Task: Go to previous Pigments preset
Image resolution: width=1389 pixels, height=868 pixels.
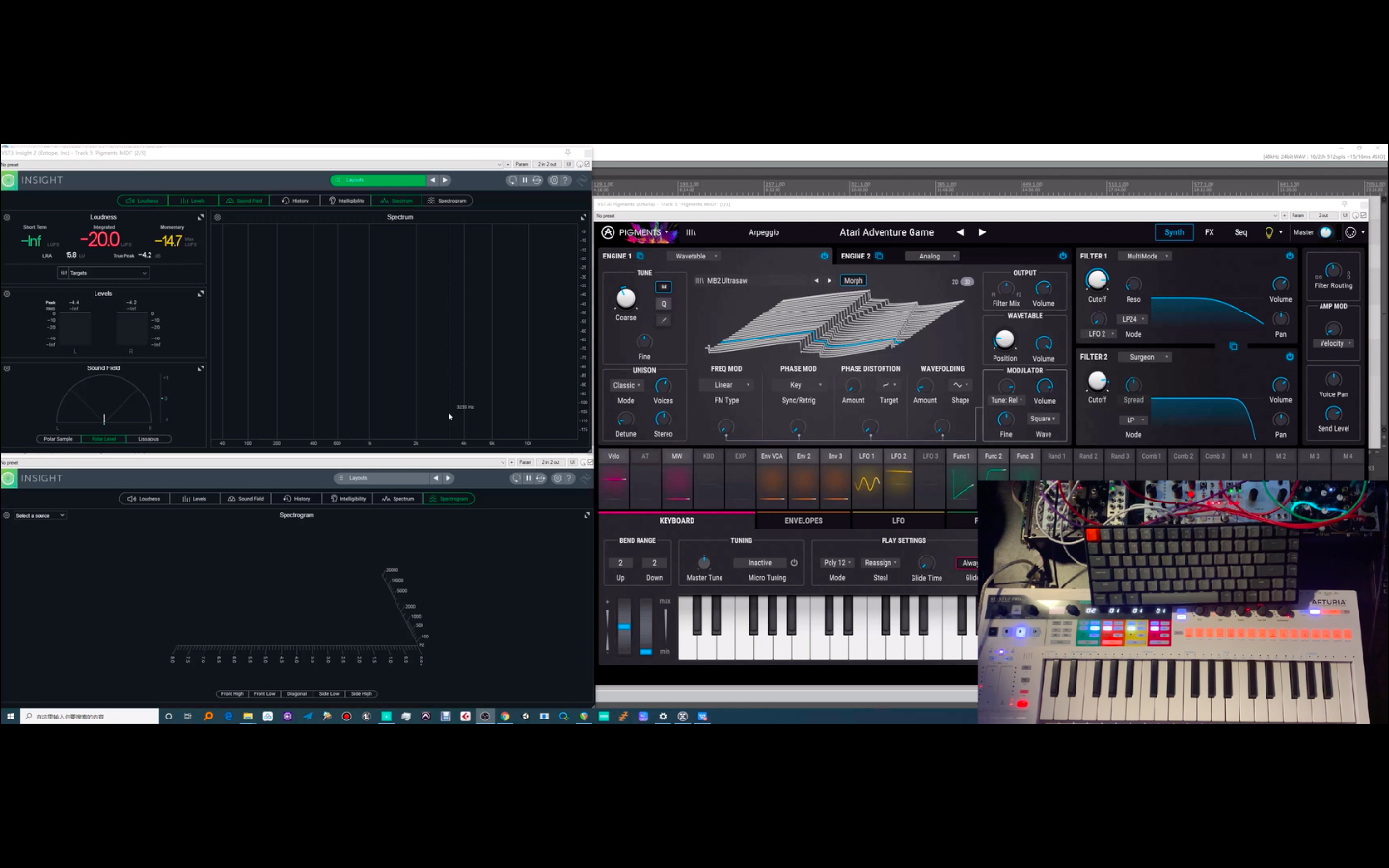Action: coord(960,232)
